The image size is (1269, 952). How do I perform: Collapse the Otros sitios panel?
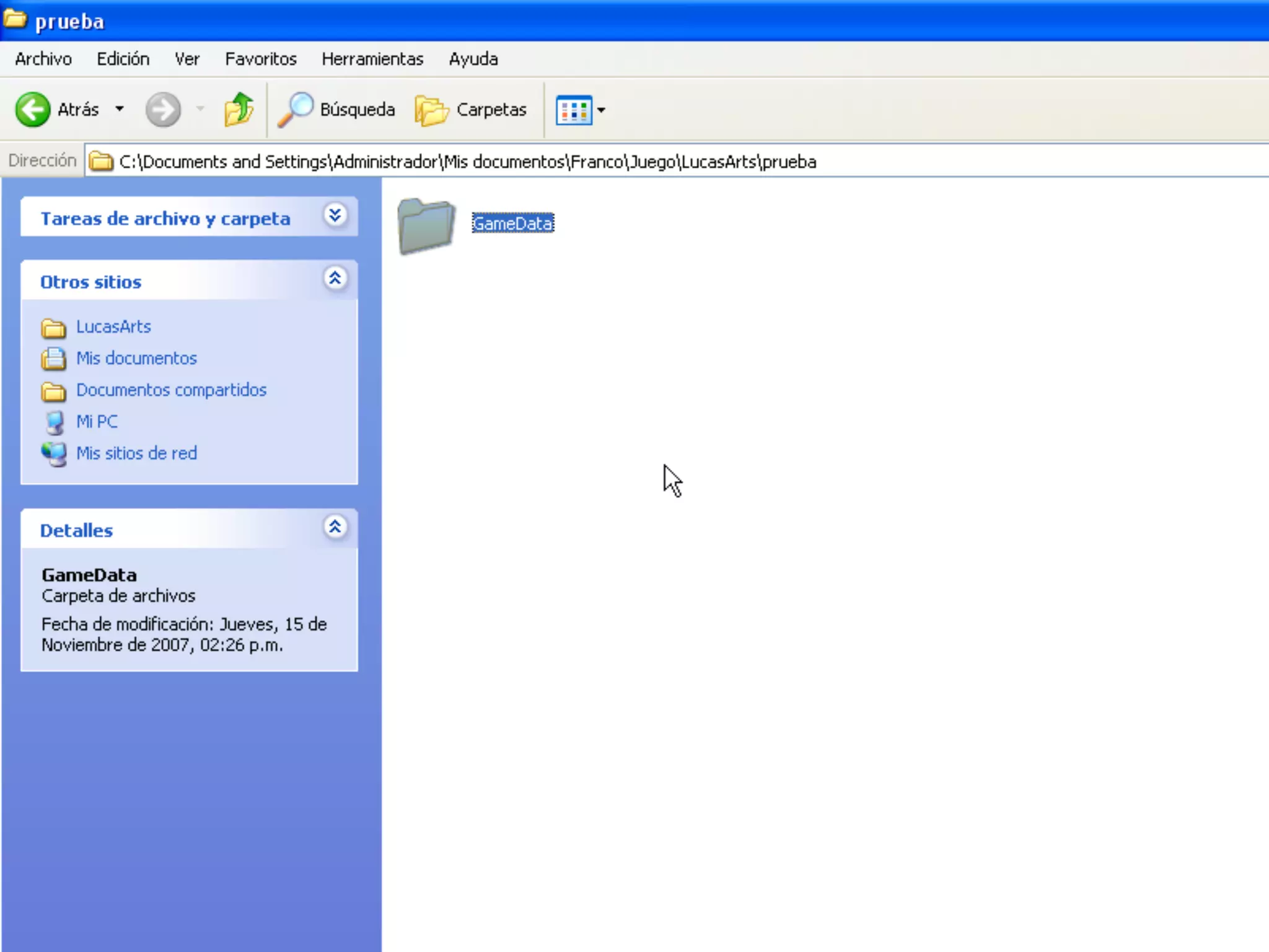(x=335, y=279)
